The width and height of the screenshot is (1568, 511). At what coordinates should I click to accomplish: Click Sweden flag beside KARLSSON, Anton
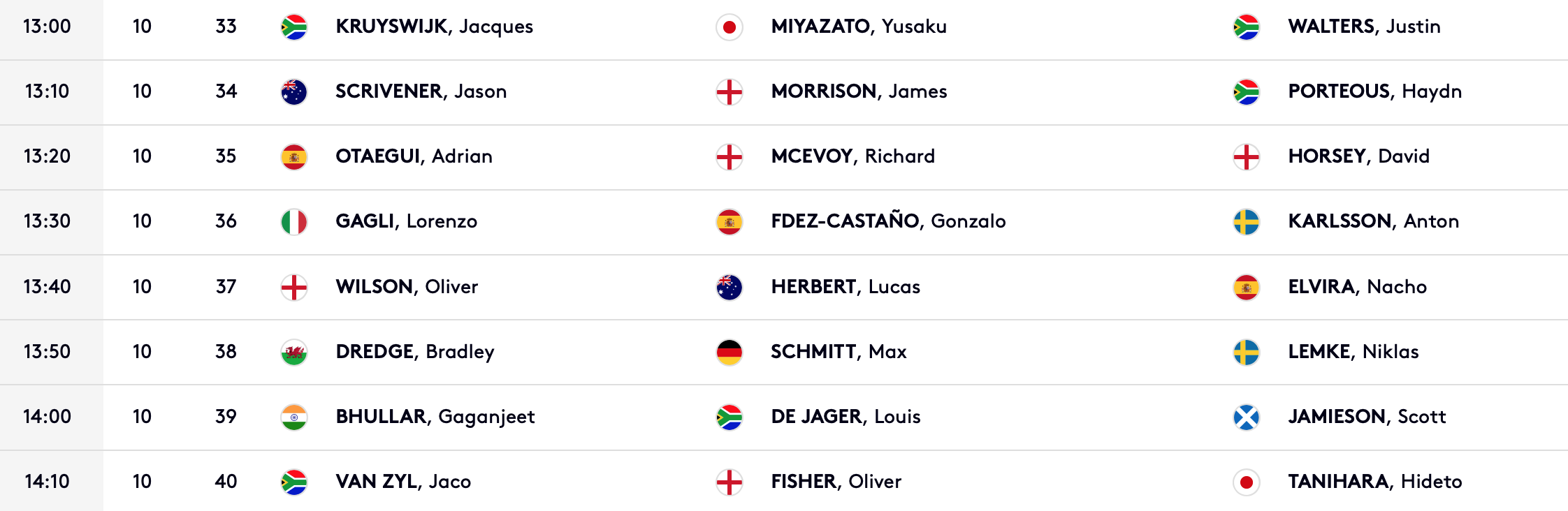pos(1246,222)
